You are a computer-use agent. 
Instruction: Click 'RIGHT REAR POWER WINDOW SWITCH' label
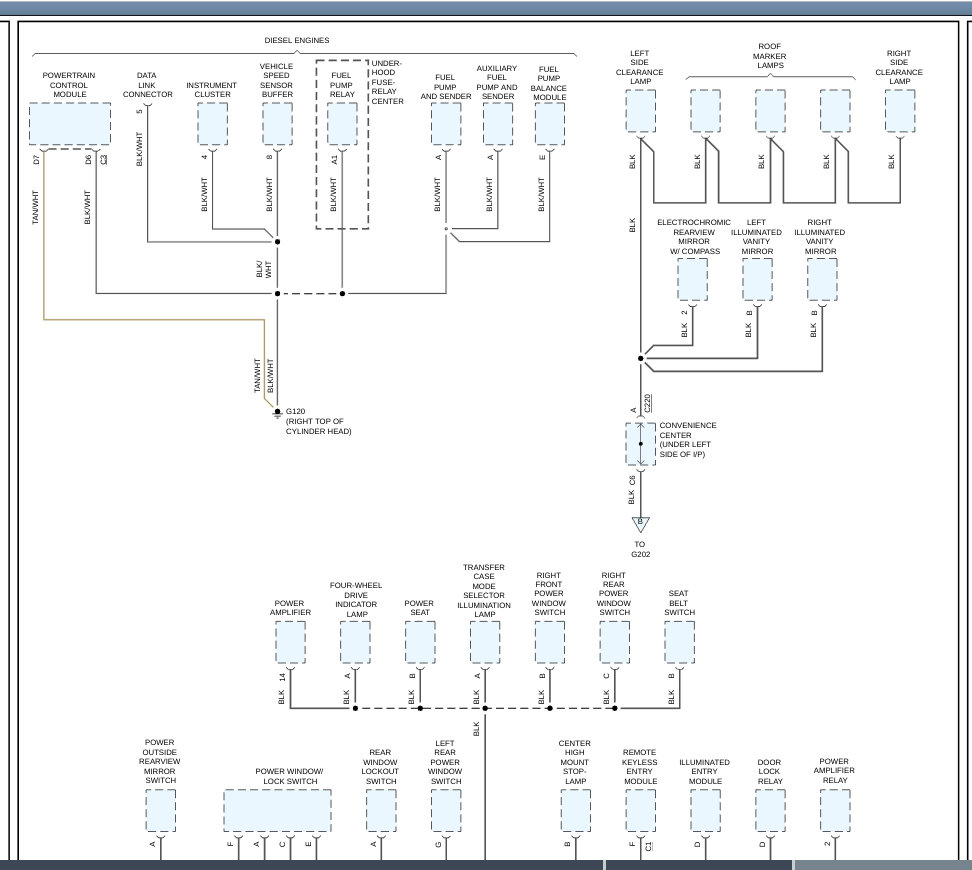pyautogui.click(x=614, y=594)
